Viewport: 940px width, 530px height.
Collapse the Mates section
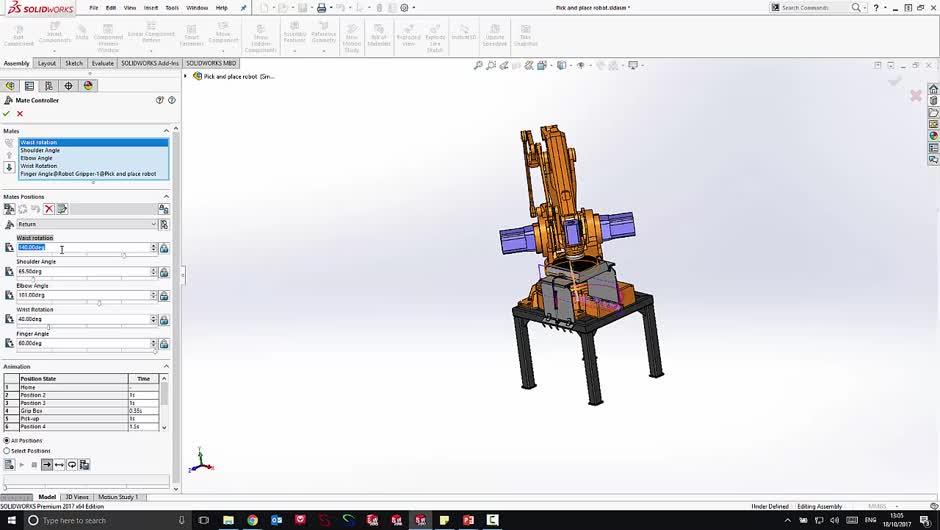click(166, 131)
